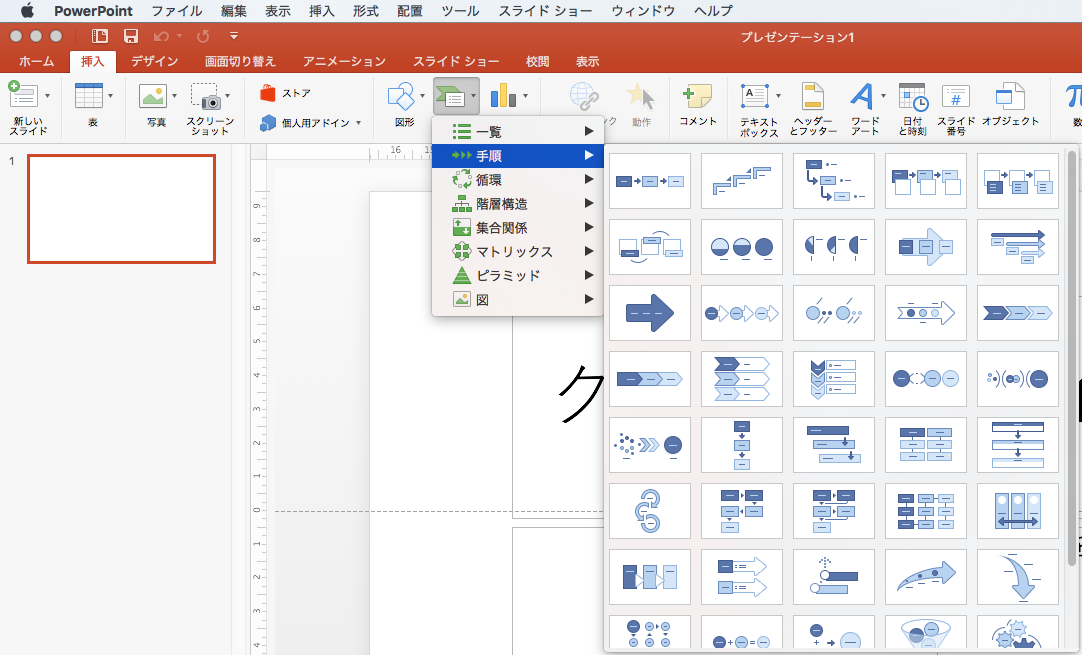
Task: Open the Table (表) dropdown
Action: click(x=110, y=97)
